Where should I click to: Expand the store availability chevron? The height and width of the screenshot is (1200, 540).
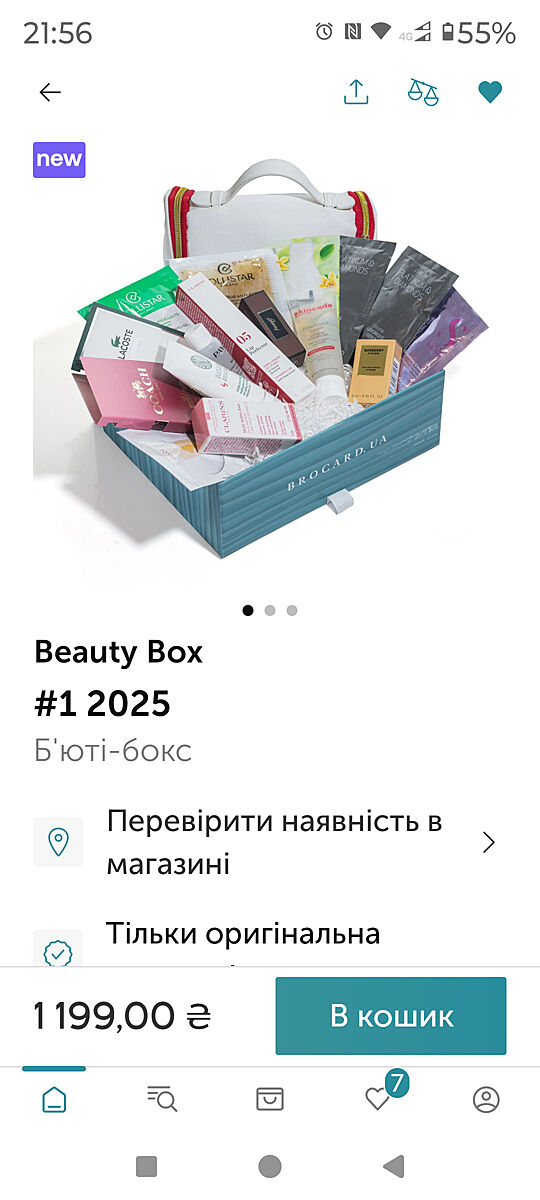point(489,842)
